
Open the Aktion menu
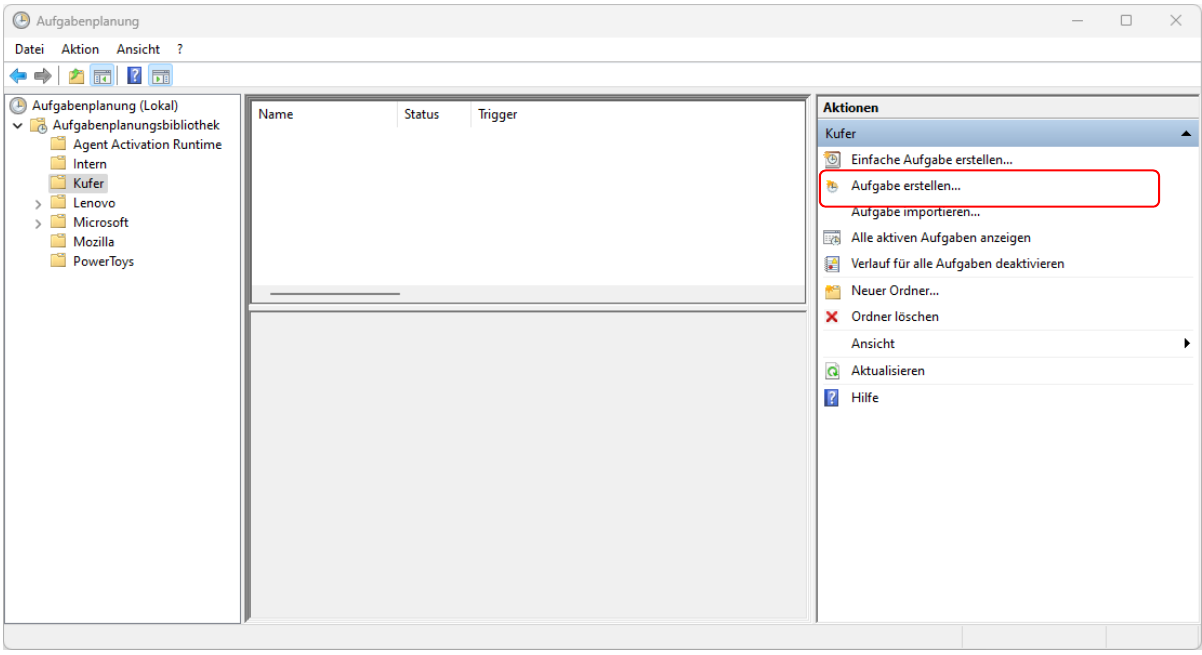(80, 49)
